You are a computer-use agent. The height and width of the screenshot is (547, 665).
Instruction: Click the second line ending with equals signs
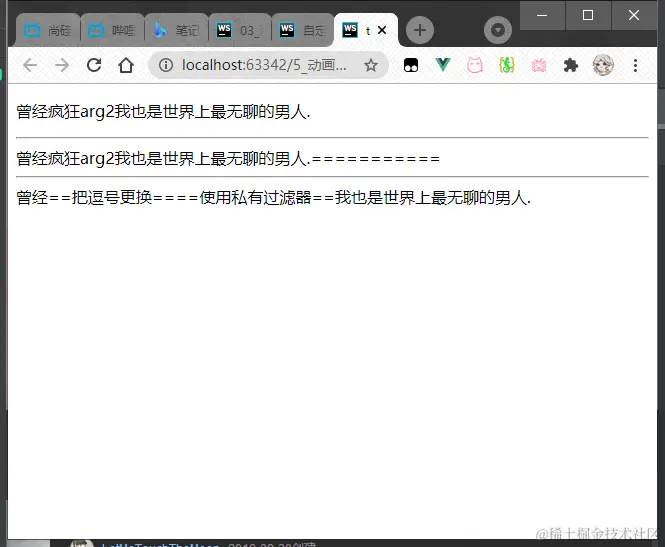pyautogui.click(x=228, y=159)
